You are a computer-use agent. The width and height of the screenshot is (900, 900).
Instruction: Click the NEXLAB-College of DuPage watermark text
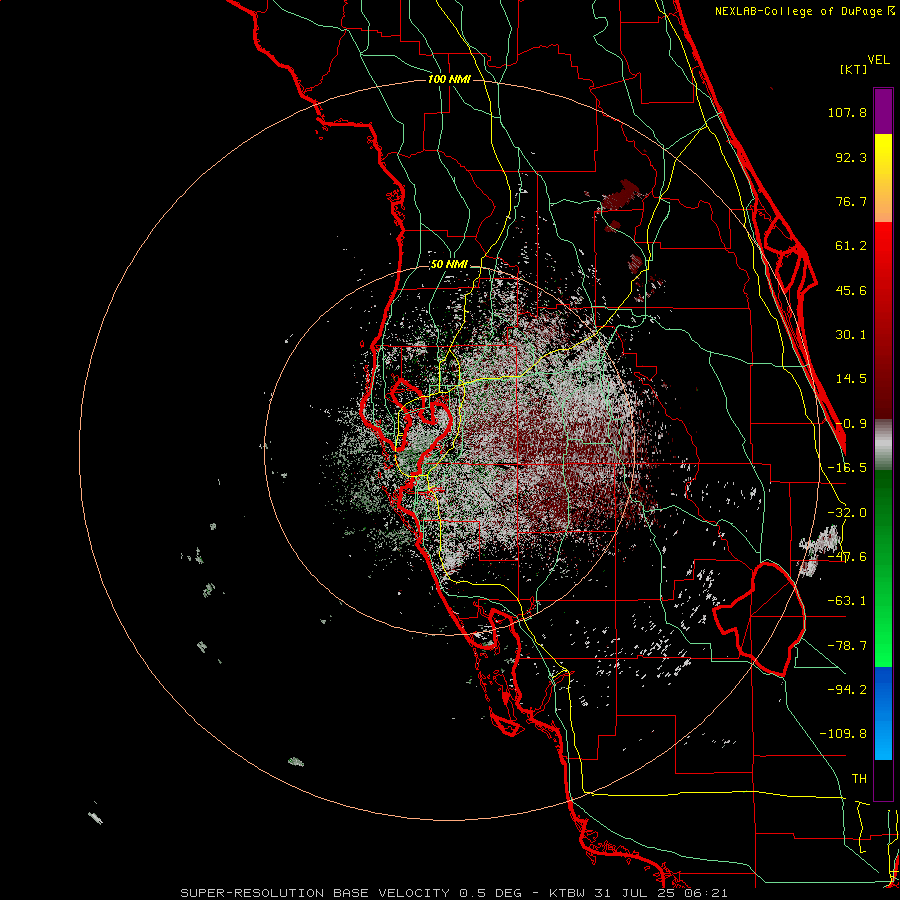[804, 11]
